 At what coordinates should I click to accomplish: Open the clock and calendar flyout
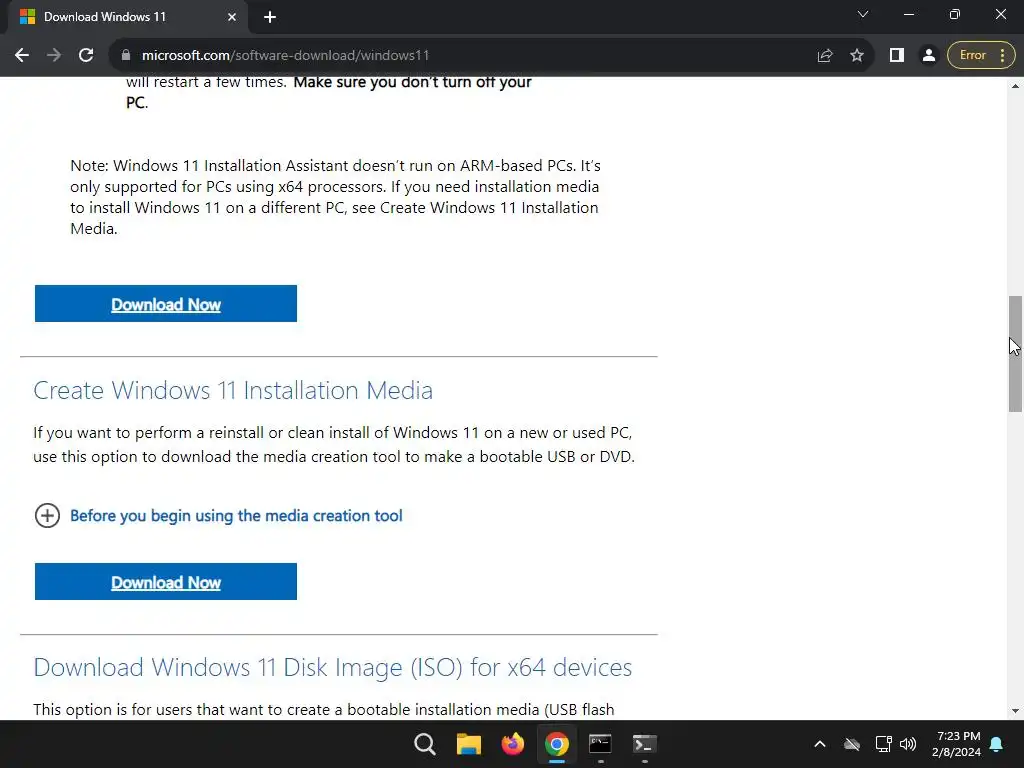(x=956, y=744)
